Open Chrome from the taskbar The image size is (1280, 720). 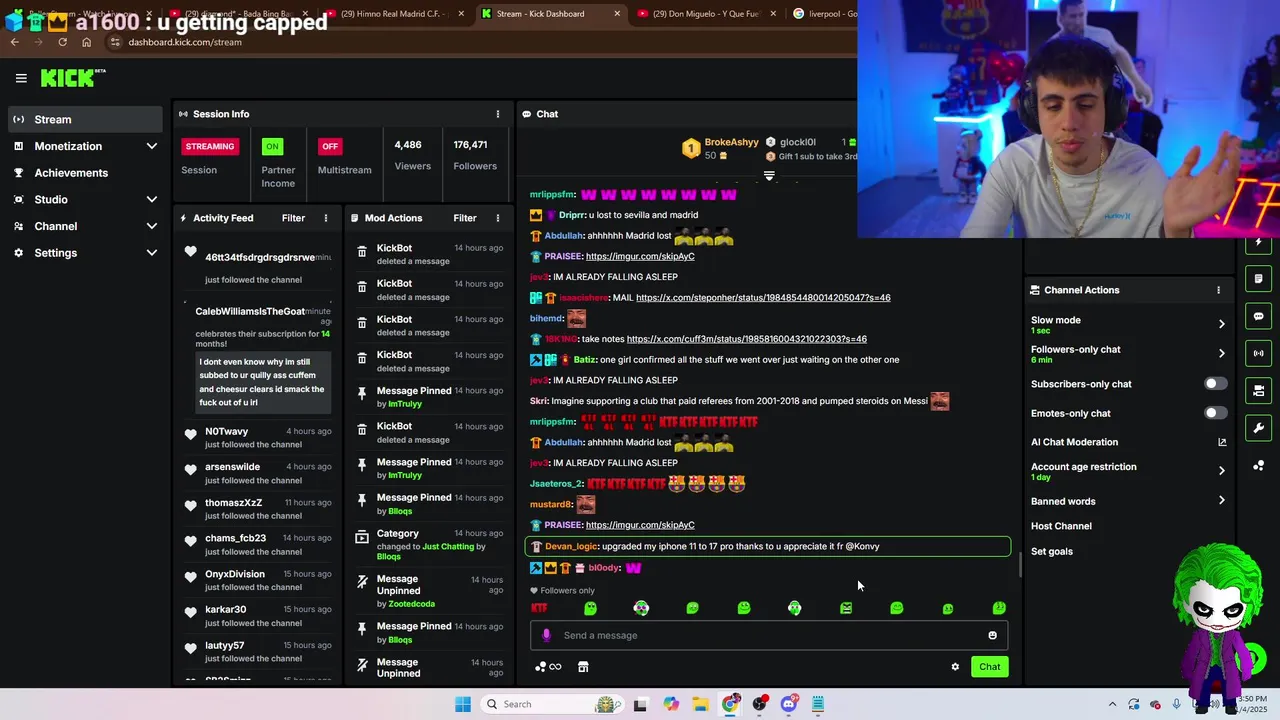[x=730, y=704]
